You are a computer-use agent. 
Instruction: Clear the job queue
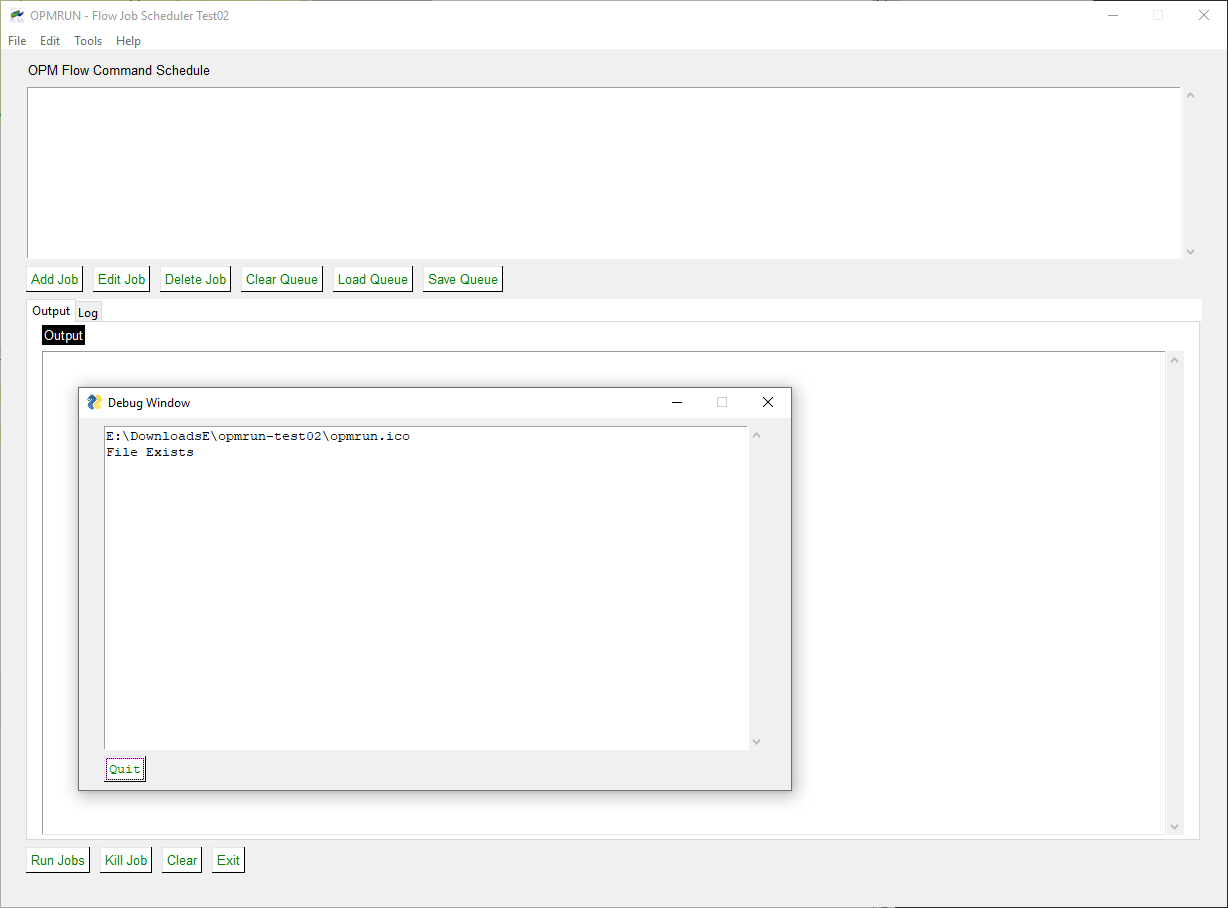click(x=282, y=279)
